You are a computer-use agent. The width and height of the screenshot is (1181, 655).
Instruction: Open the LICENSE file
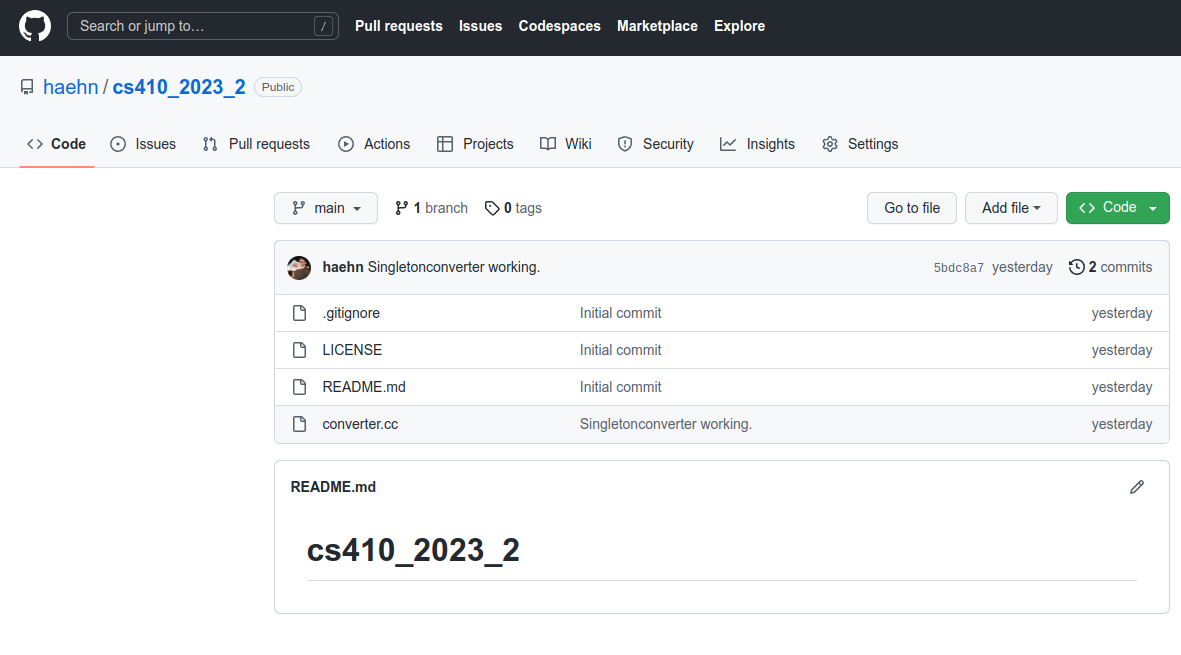(x=352, y=350)
